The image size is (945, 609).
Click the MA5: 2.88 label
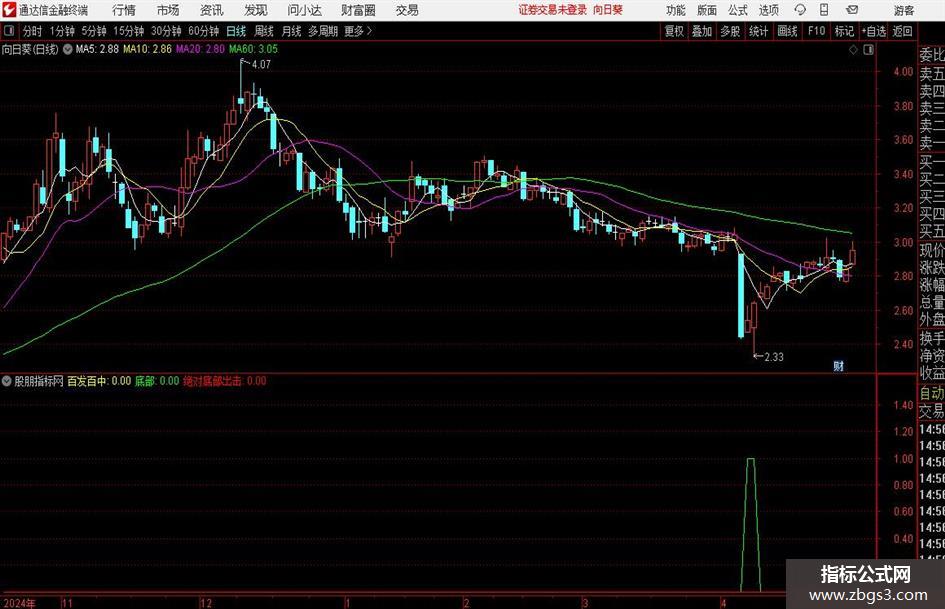pos(97,49)
